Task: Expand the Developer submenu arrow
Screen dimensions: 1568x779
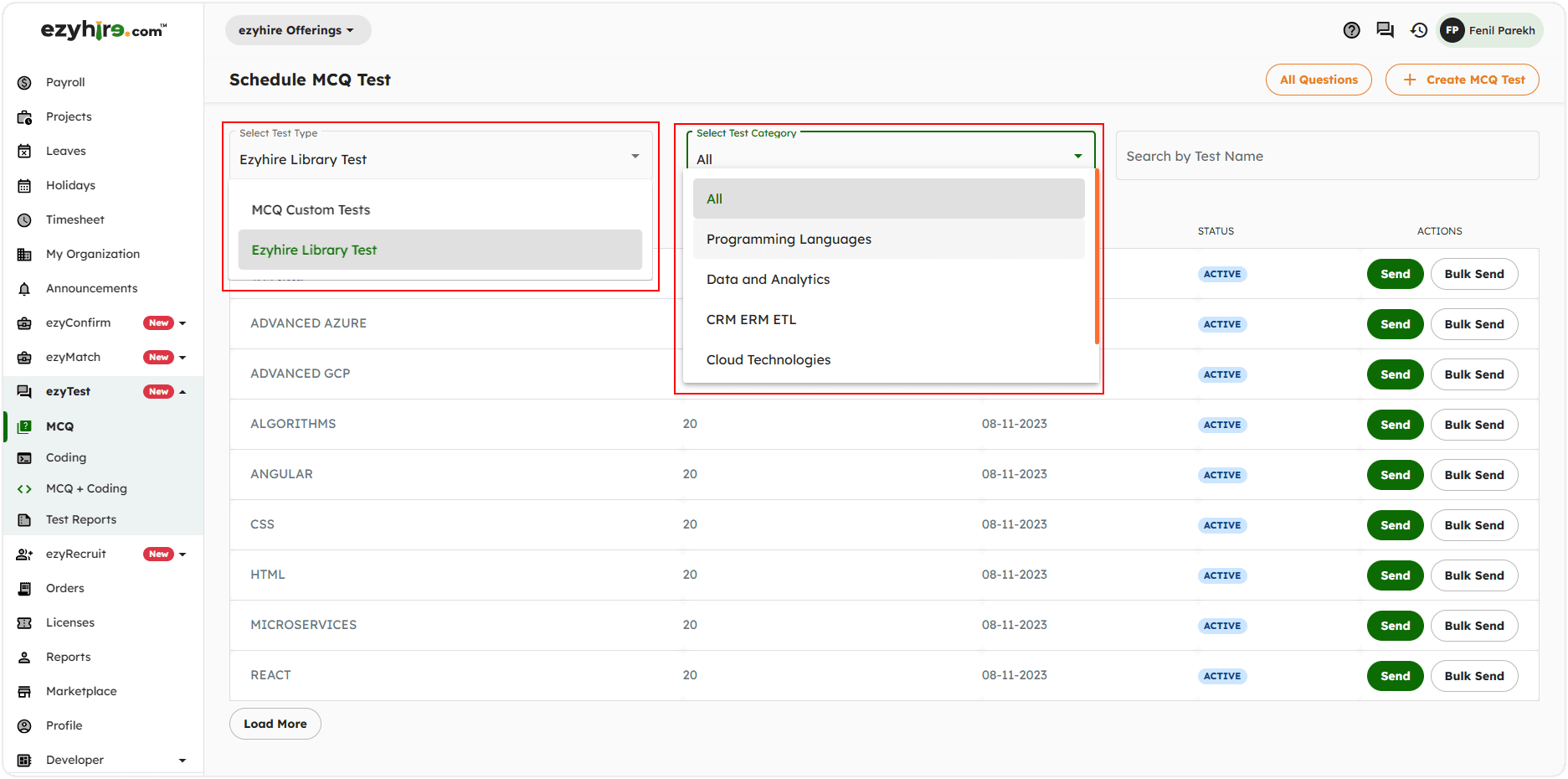Action: (183, 760)
